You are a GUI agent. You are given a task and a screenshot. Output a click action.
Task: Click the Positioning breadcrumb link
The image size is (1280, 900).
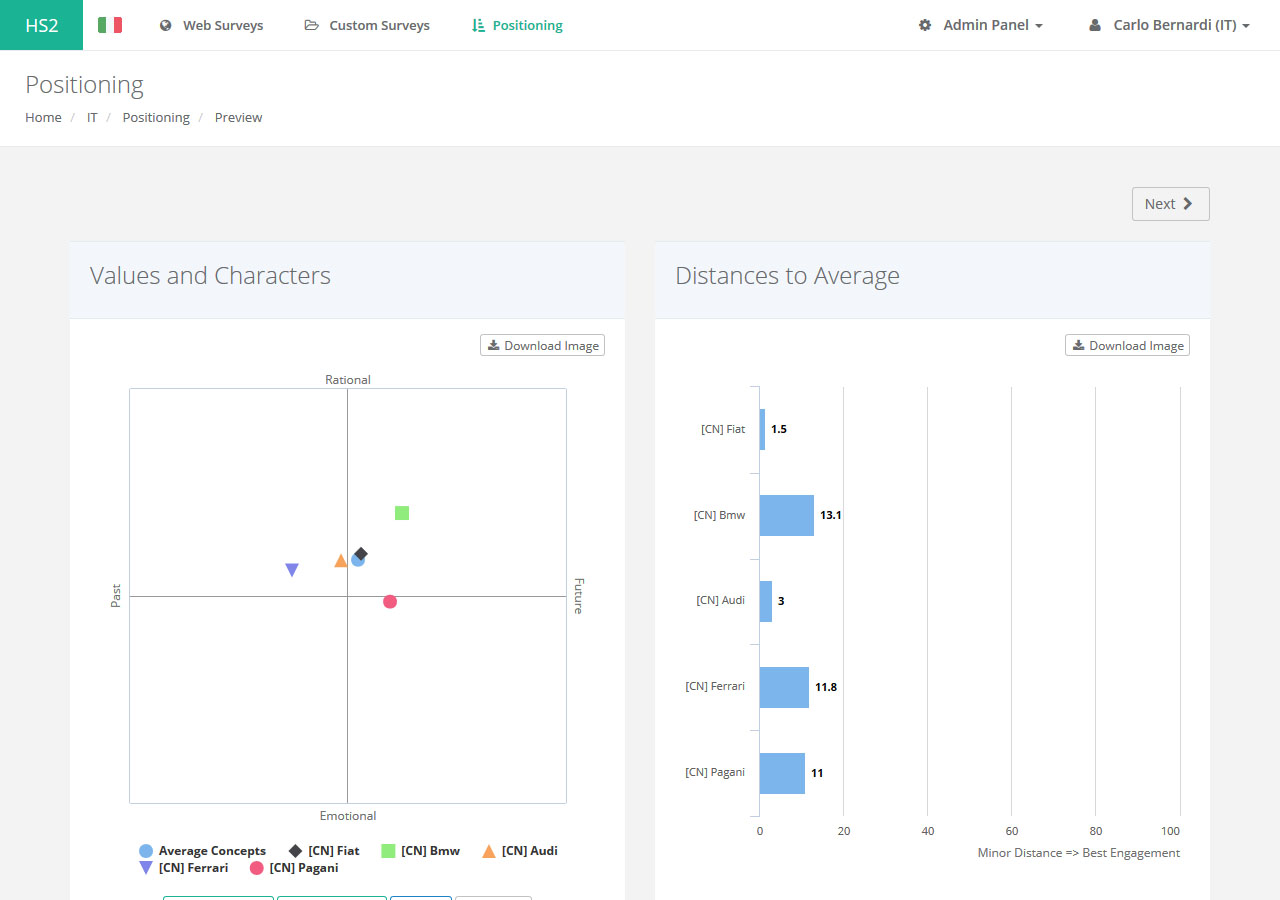point(156,117)
